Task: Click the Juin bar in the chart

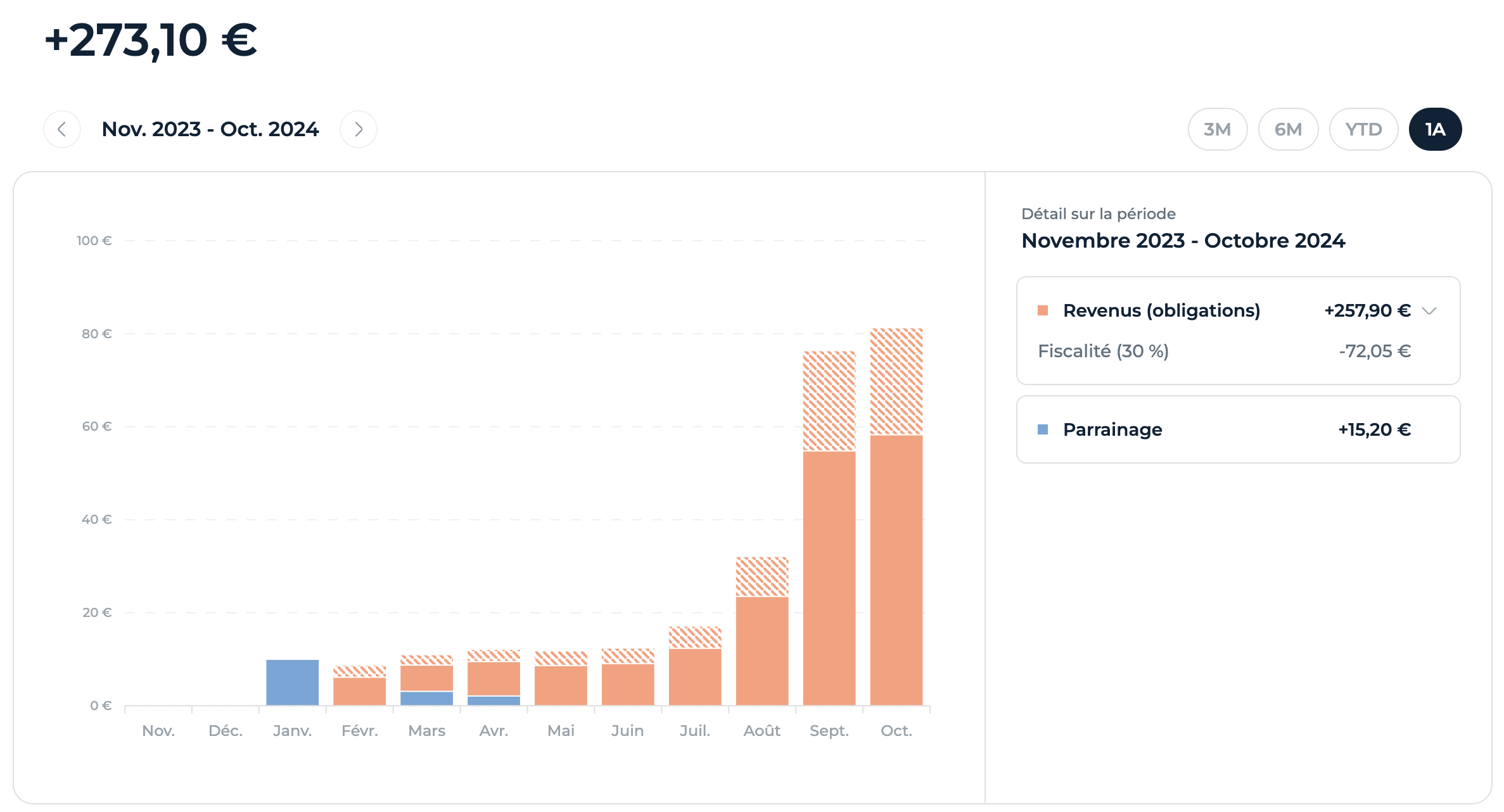Action: tap(628, 677)
